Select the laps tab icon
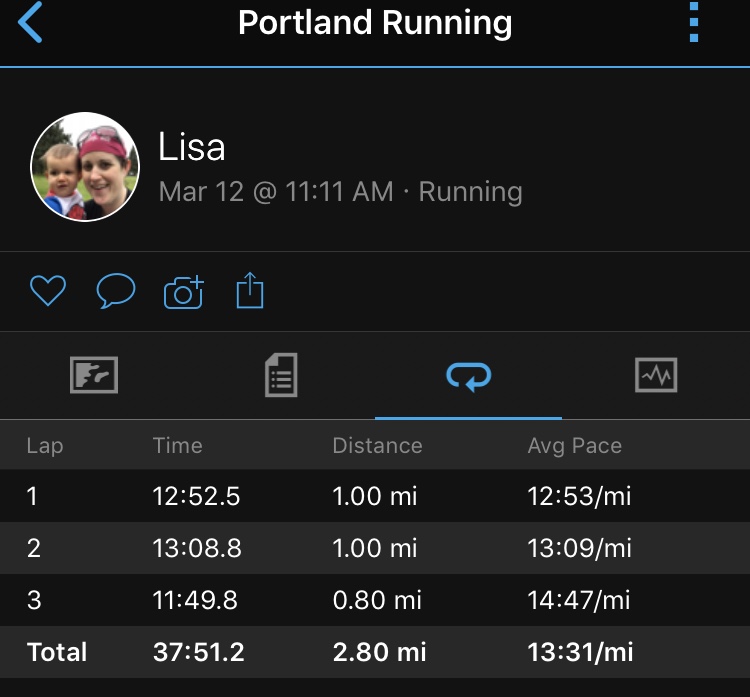This screenshot has height=697, width=750. point(469,376)
